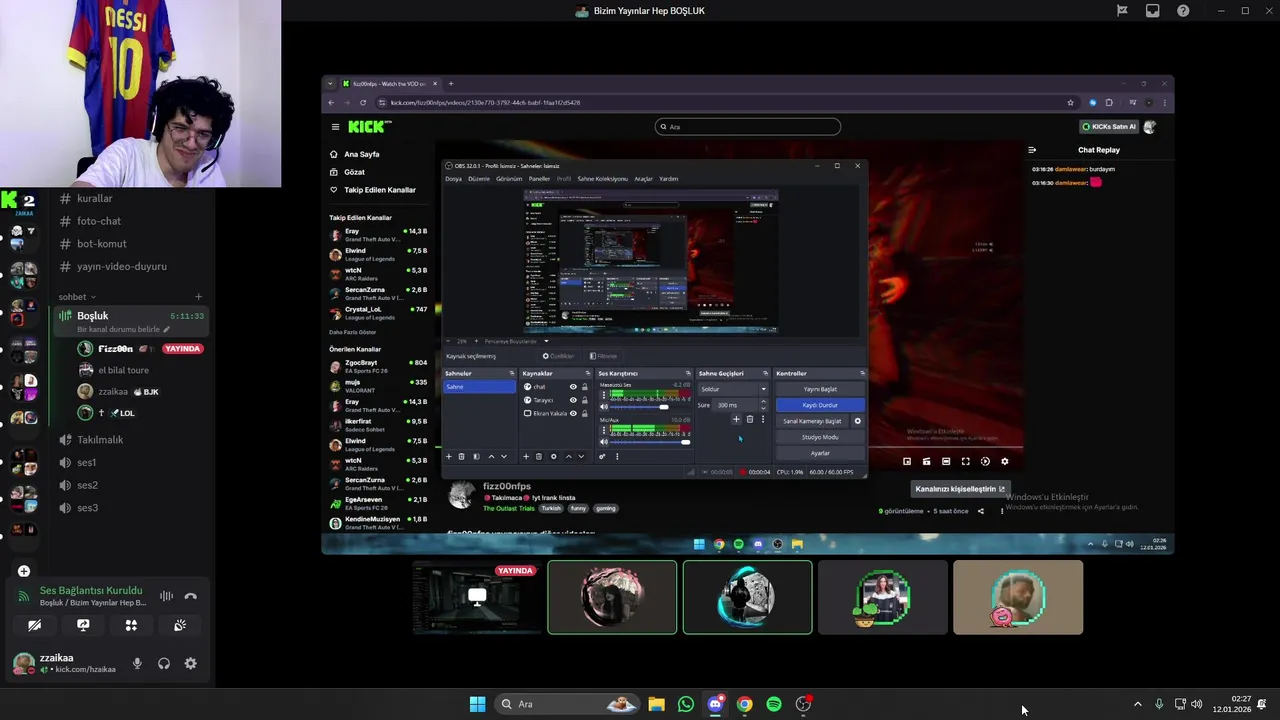Hide the Tarayıcı source eye icon
This screenshot has height=720, width=1280.
pyautogui.click(x=573, y=399)
